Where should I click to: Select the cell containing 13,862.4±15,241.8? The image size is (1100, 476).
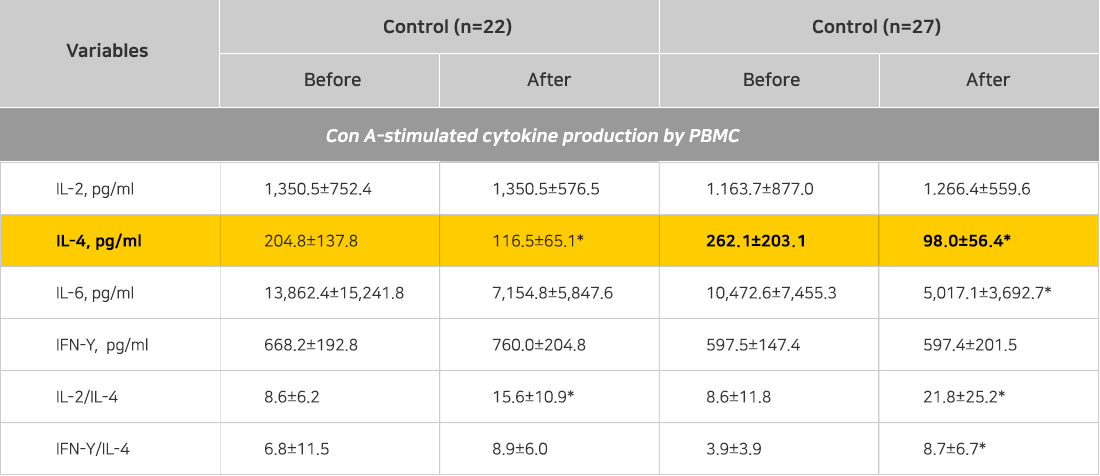[334, 293]
